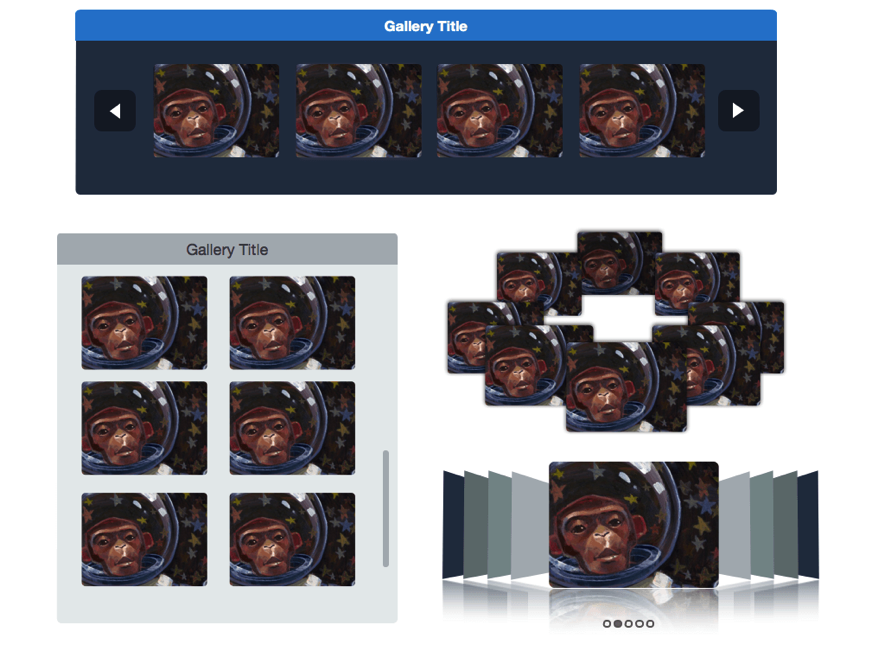885x664 pixels.
Task: Select top-left image in the gray grid gallery
Action: pyautogui.click(x=144, y=323)
